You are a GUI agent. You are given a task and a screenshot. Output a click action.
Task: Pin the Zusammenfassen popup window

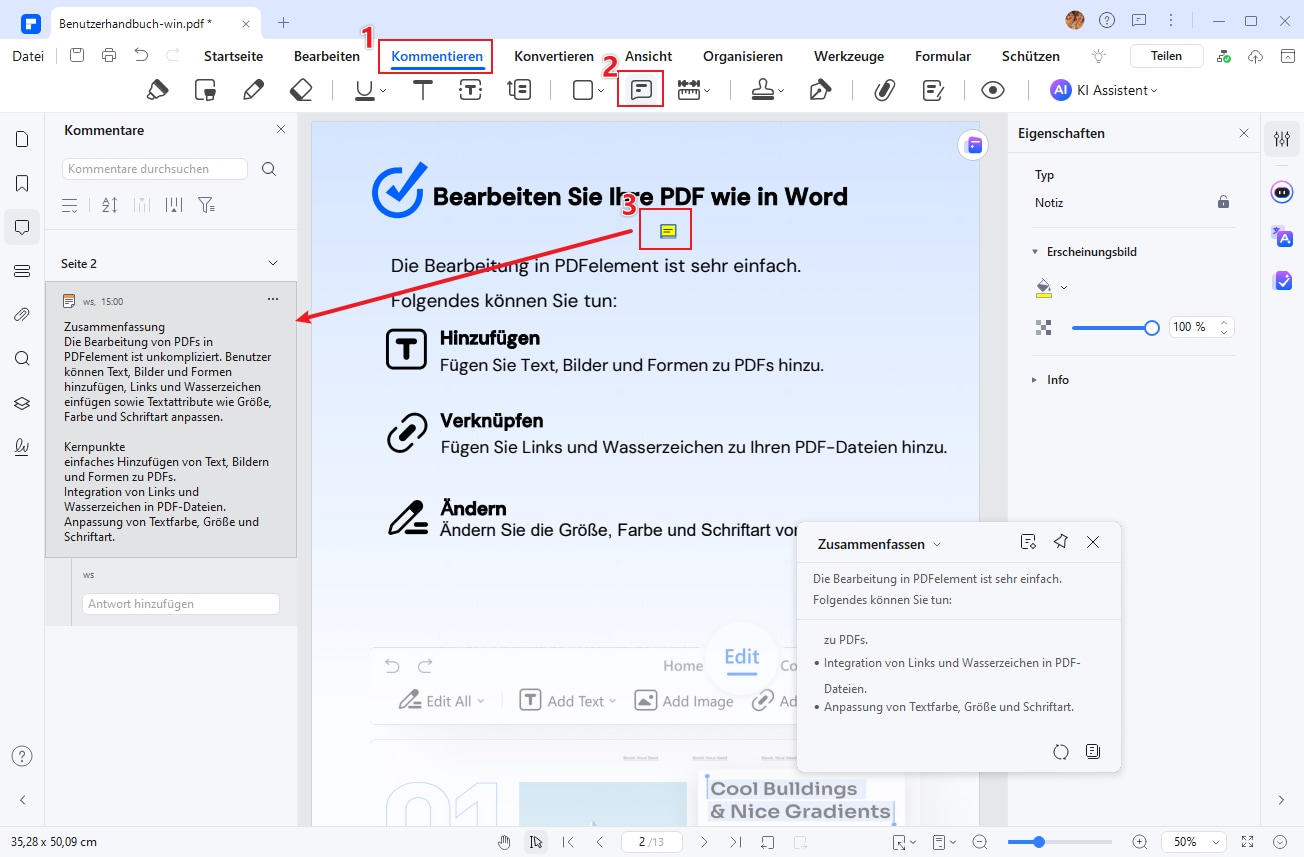tap(1060, 541)
